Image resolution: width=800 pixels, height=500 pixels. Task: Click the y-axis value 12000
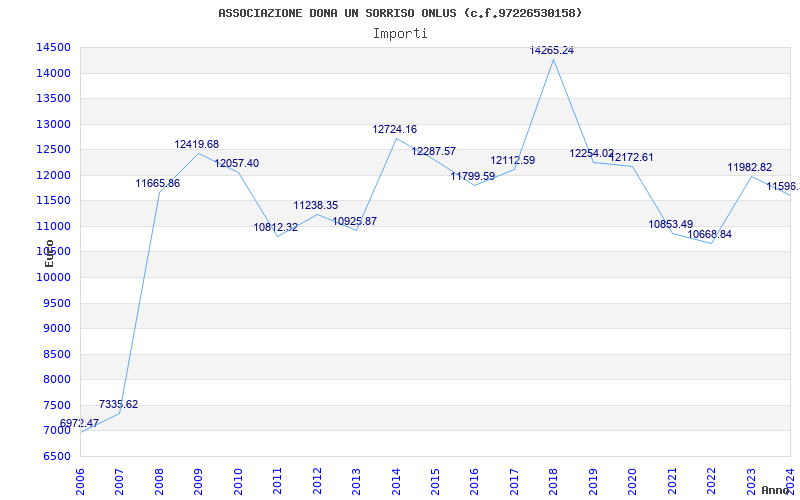[x=53, y=176]
